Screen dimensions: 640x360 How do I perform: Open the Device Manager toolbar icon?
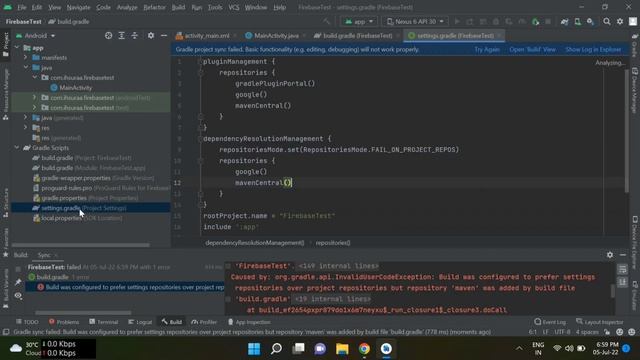pos(578,21)
